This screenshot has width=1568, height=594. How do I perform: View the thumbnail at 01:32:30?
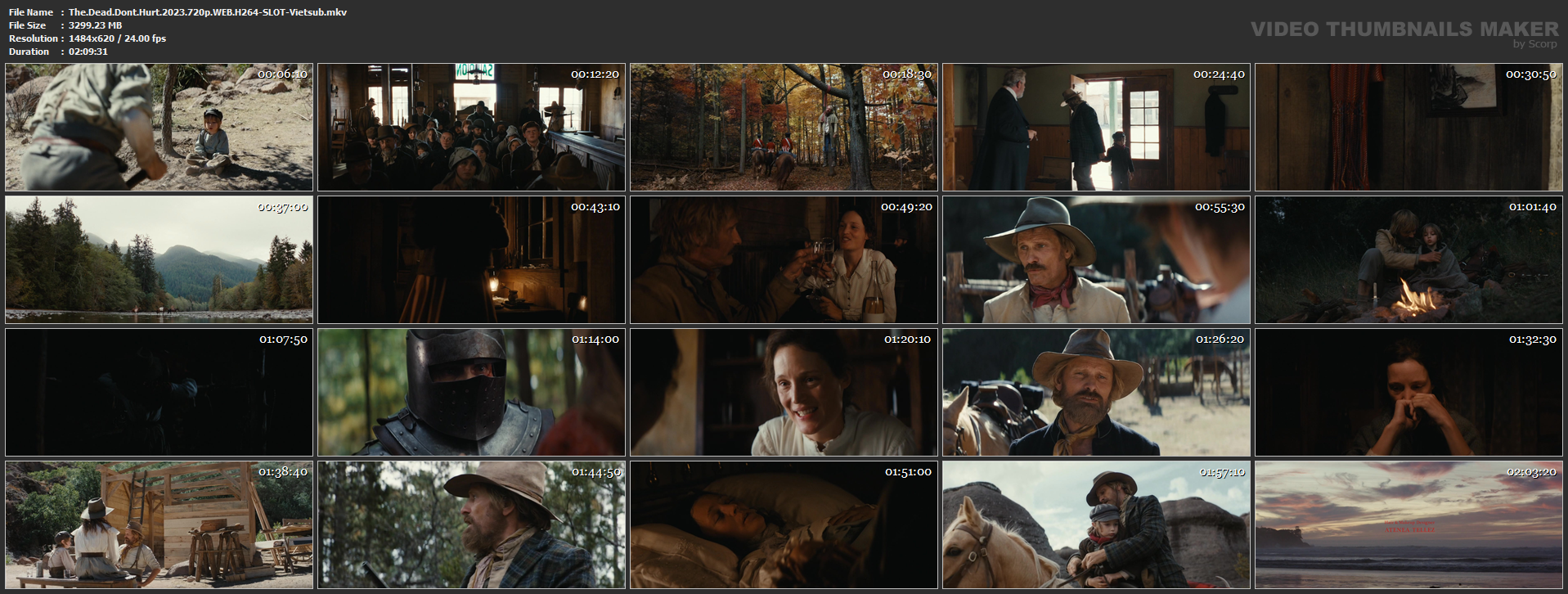(x=1409, y=392)
